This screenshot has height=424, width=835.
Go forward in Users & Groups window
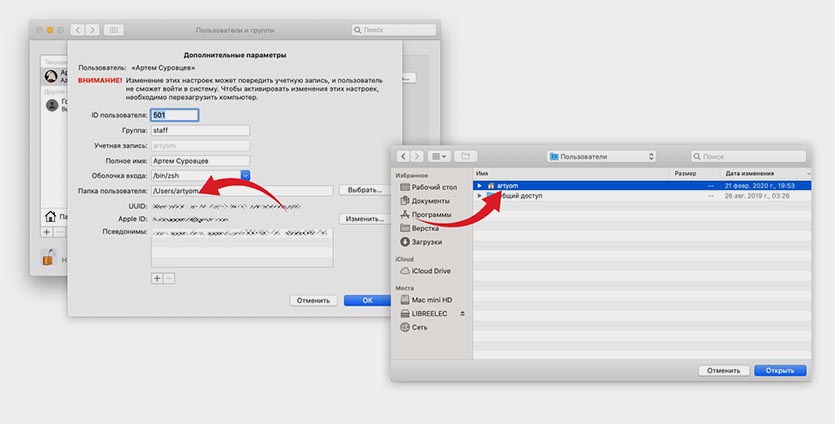click(x=92, y=30)
